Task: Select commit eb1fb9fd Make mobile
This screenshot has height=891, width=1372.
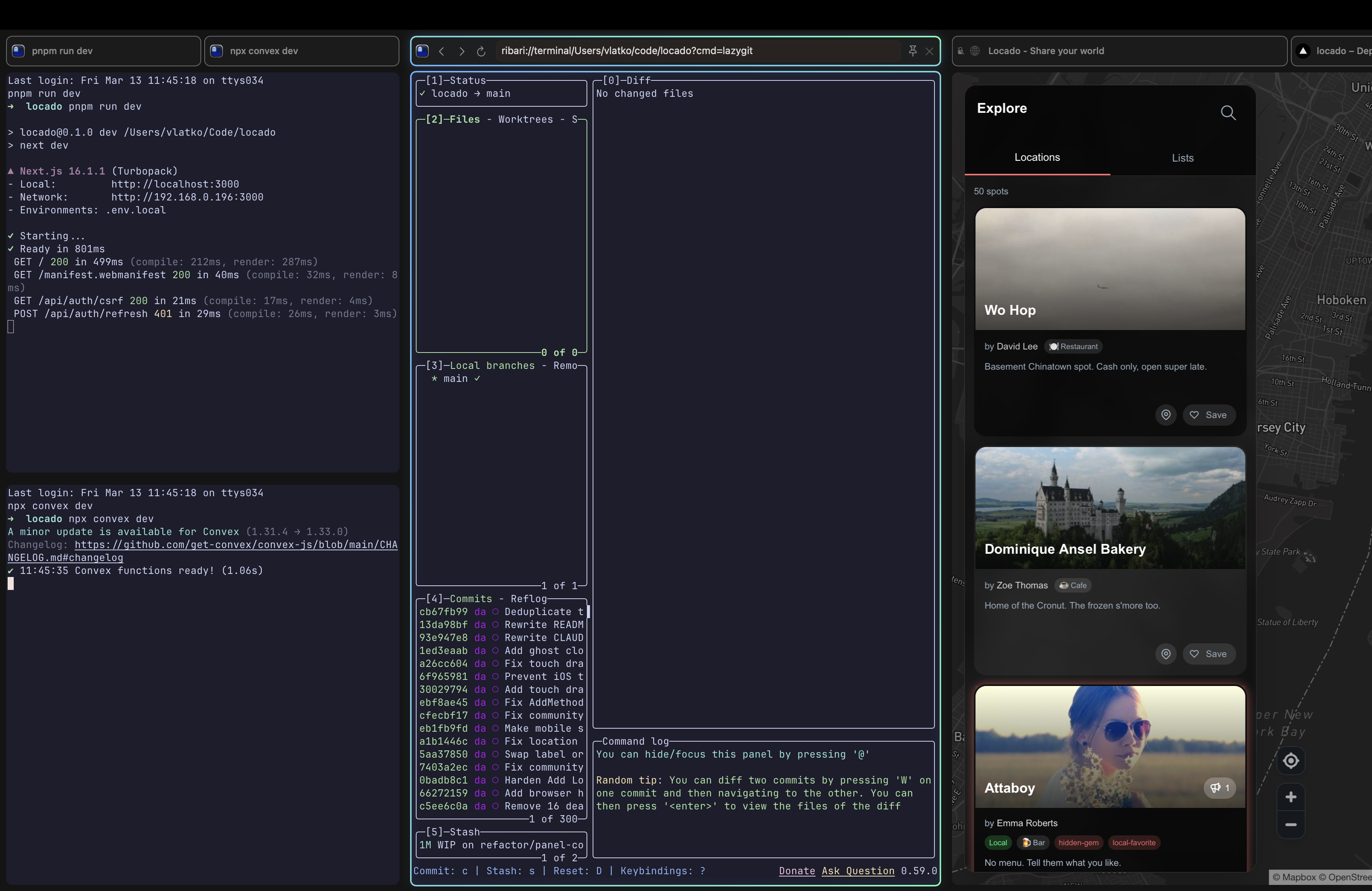Action: [502, 729]
